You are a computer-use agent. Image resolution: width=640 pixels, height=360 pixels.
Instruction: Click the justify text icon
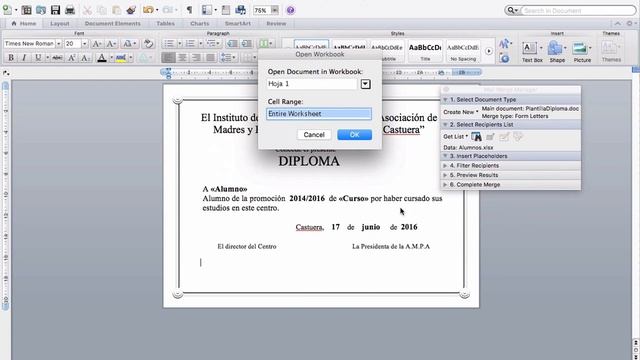click(210, 58)
